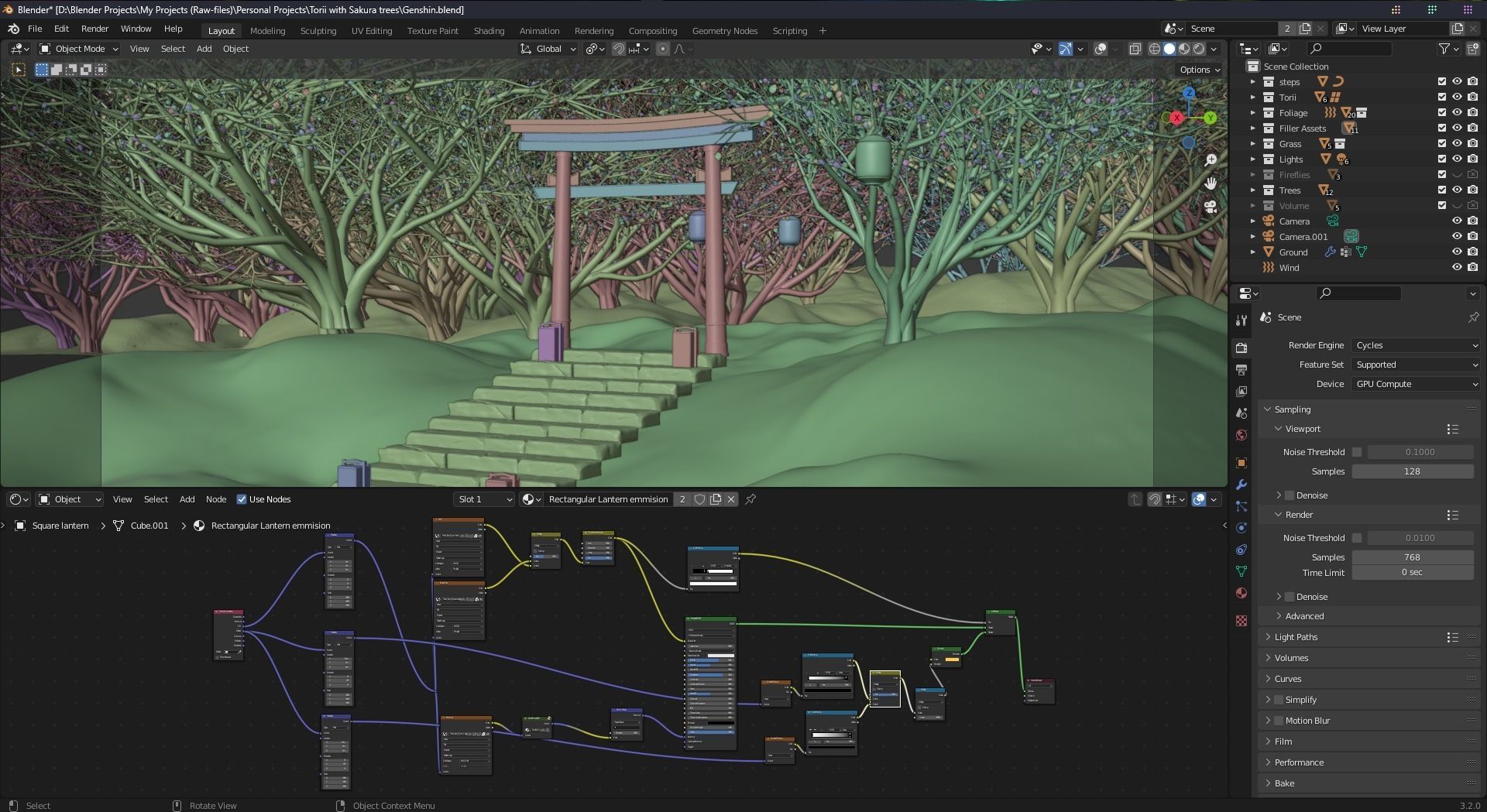The image size is (1487, 812).
Task: Click the viewport Options button
Action: [x=1200, y=70]
